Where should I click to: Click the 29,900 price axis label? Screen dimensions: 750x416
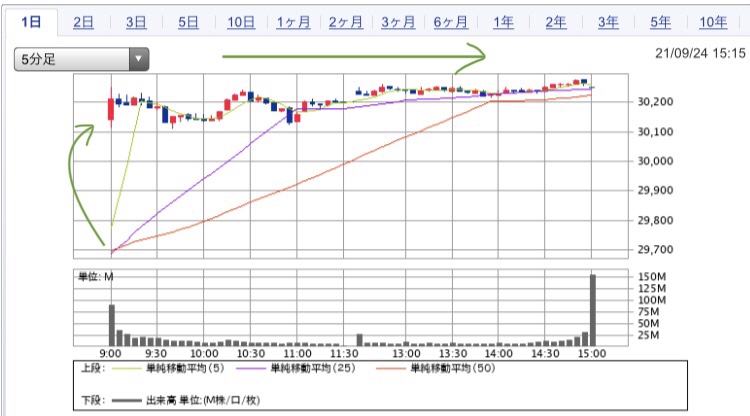click(x=655, y=190)
